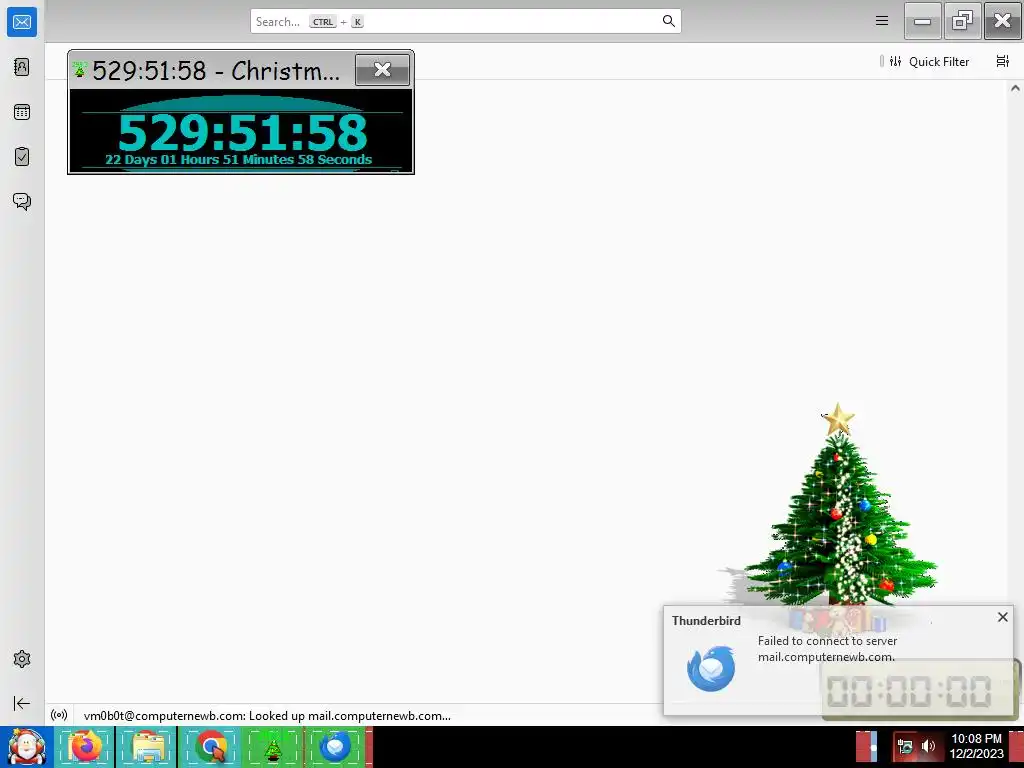Select the Thunderbird taskbar item

336,746
